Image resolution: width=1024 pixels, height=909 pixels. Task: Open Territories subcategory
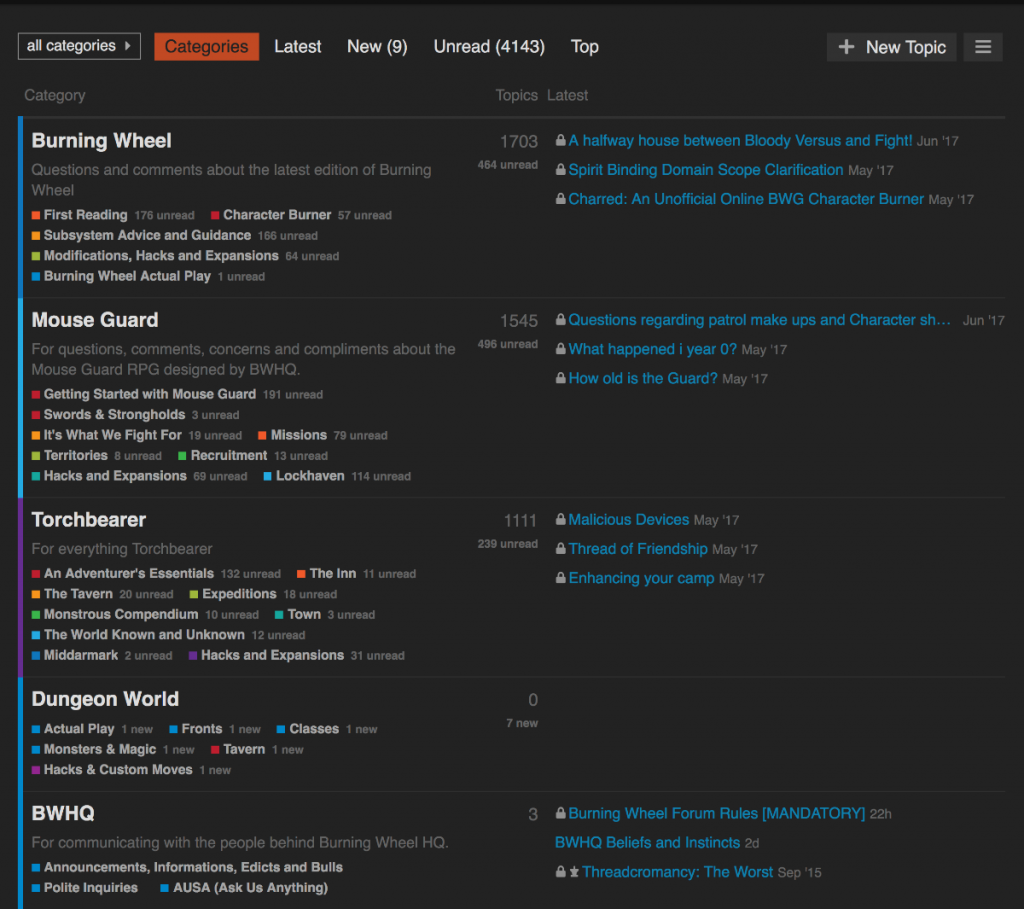[x=76, y=455]
